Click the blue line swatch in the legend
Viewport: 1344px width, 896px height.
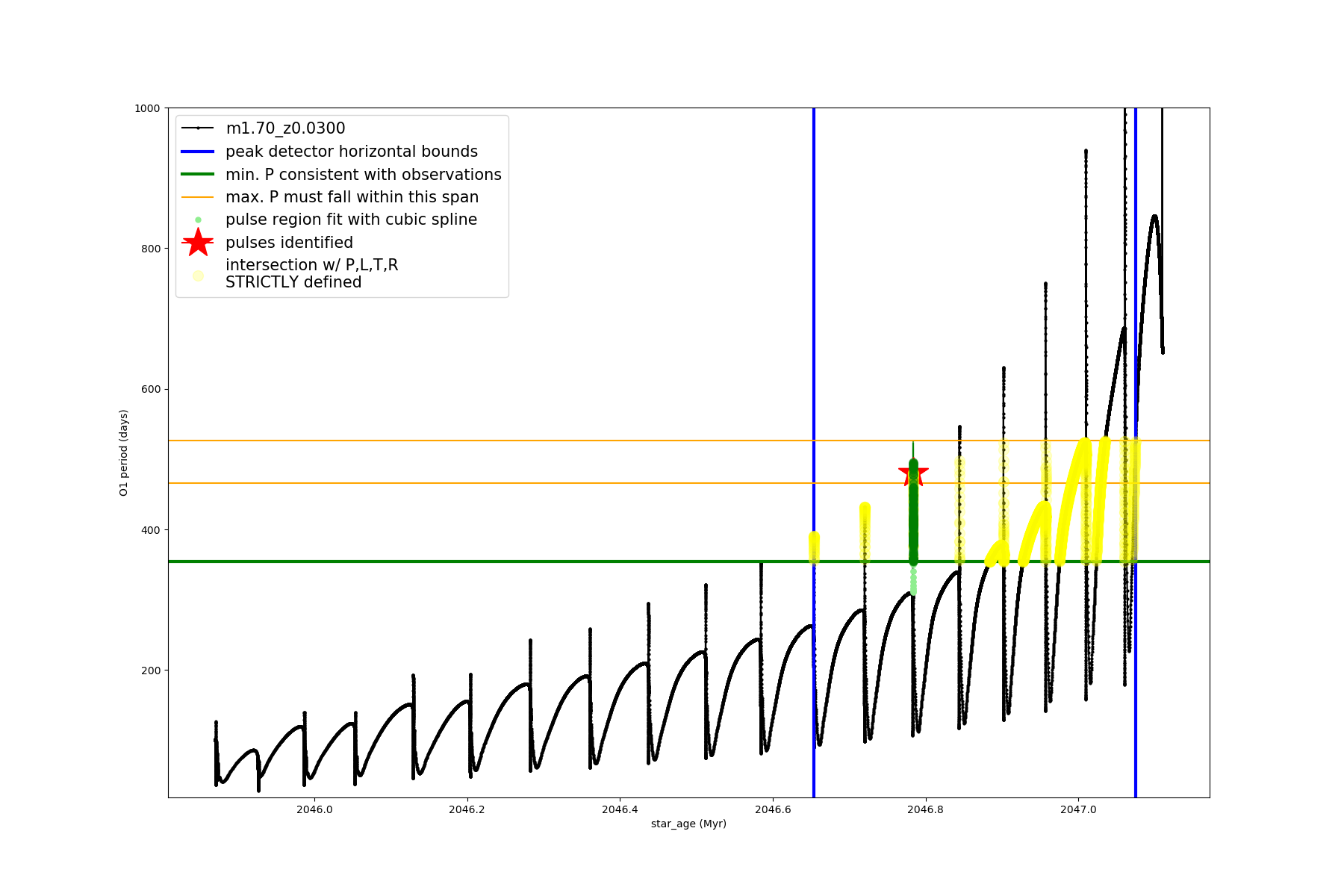pyautogui.click(x=198, y=152)
